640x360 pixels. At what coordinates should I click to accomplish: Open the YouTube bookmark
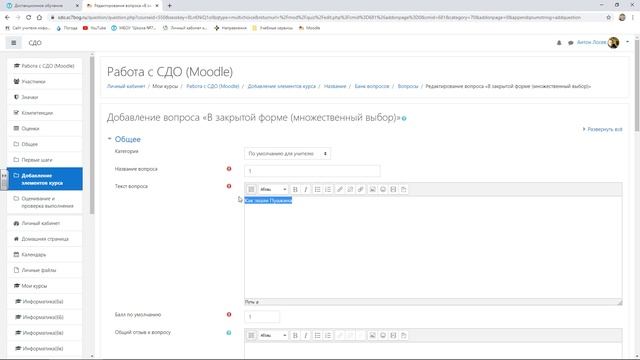click(x=94, y=28)
